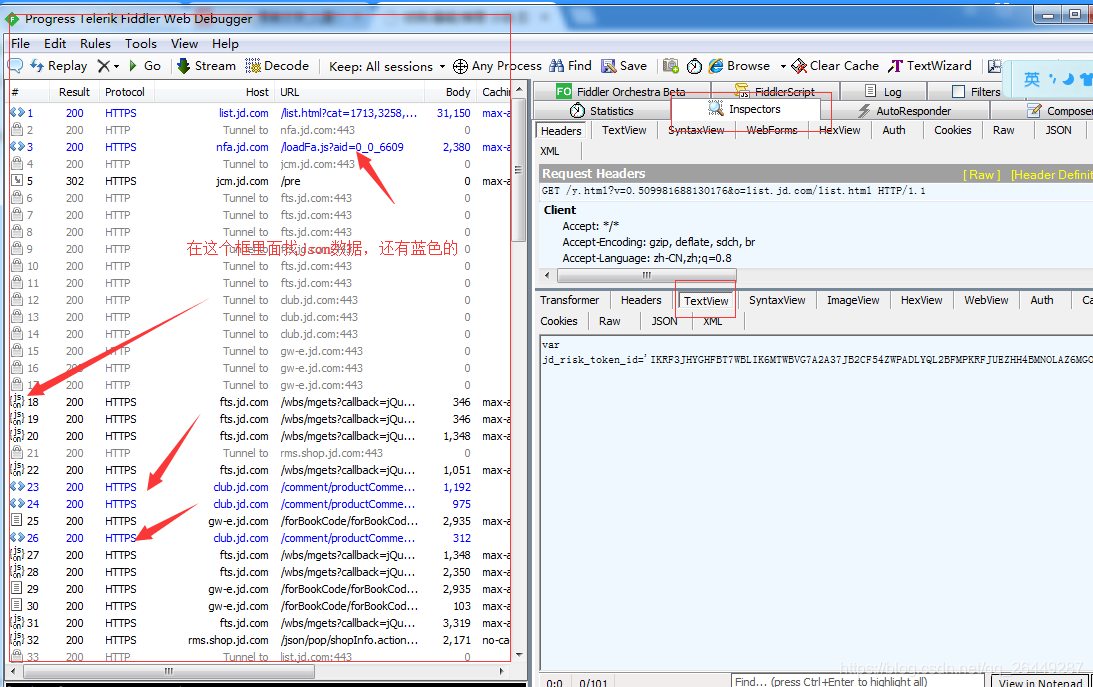Select the response Transformer tab
Viewport: 1093px width, 687px height.
point(570,300)
